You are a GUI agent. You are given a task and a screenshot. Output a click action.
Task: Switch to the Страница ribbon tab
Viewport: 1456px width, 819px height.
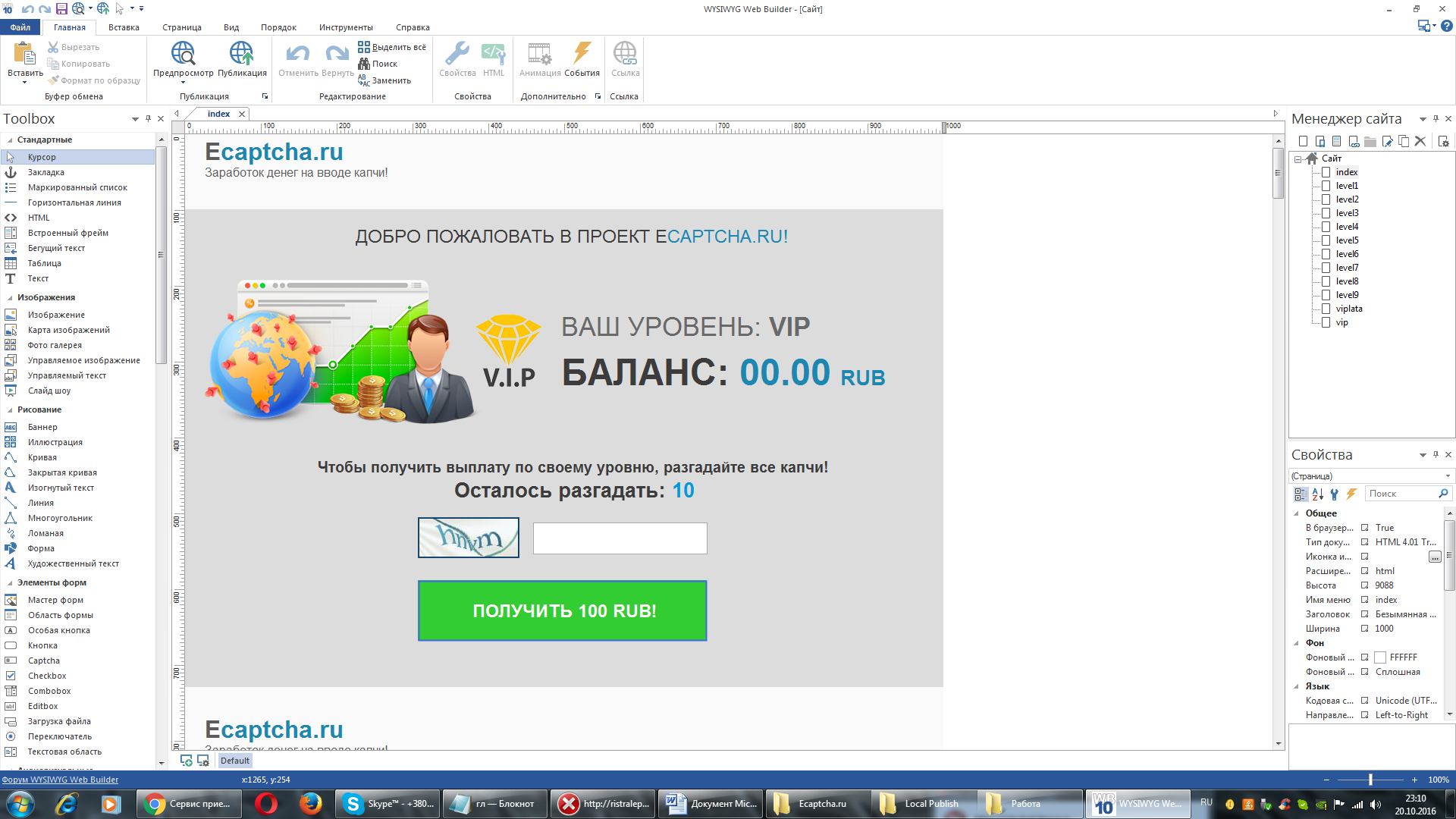point(182,27)
